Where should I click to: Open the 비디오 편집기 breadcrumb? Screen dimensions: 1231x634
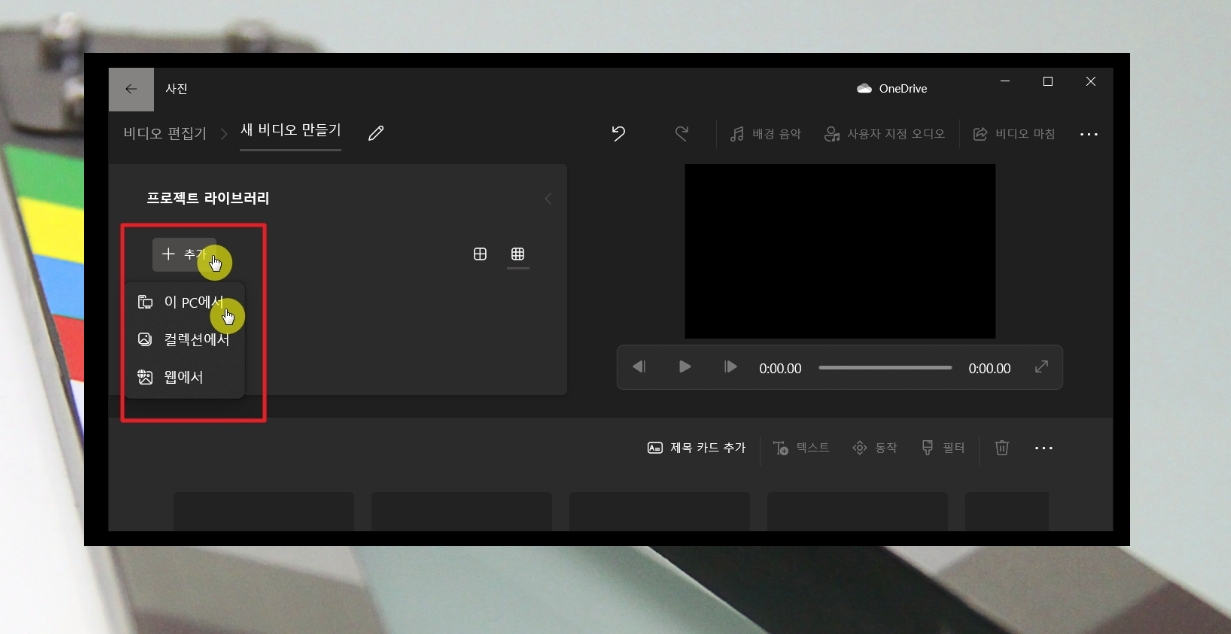click(x=164, y=133)
